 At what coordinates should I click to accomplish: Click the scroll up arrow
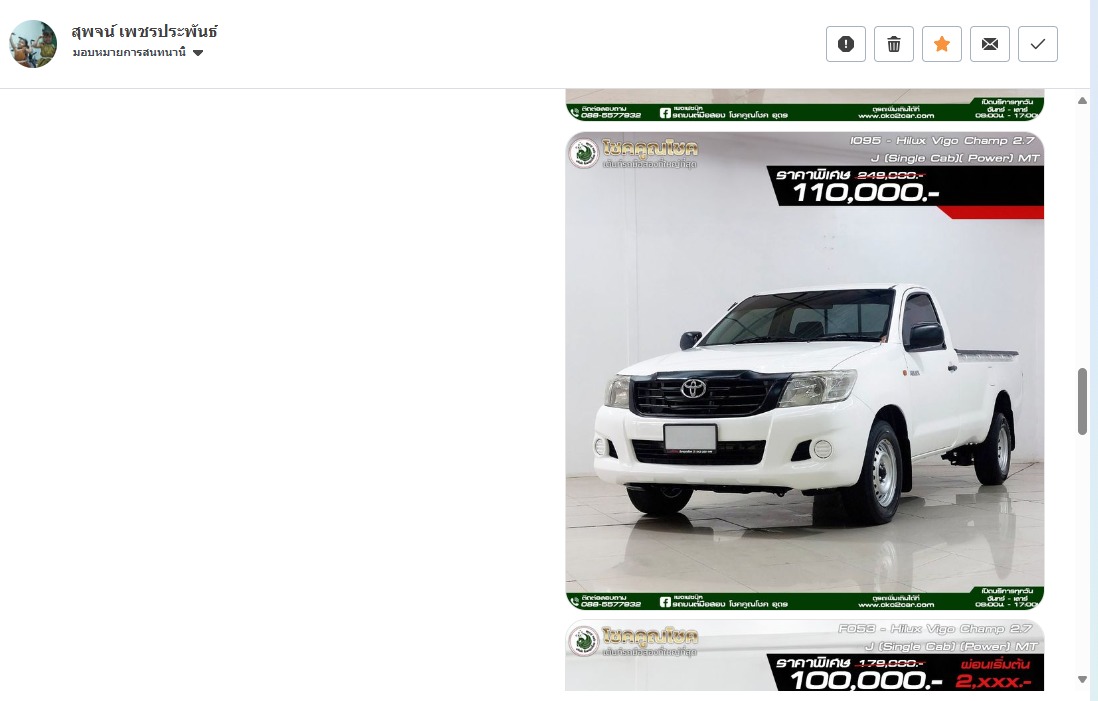[x=1082, y=101]
